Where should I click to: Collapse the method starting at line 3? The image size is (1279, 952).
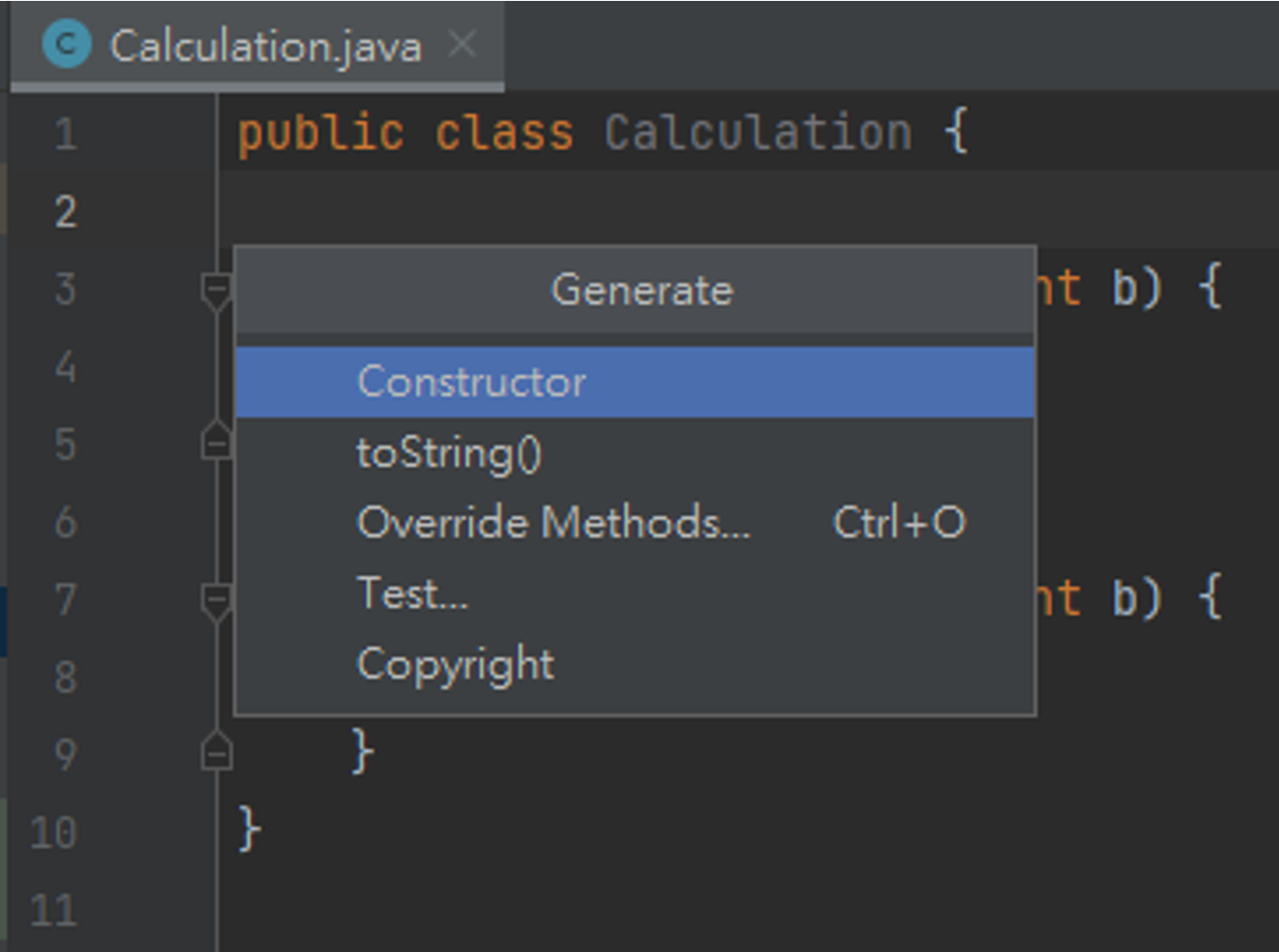tap(215, 289)
